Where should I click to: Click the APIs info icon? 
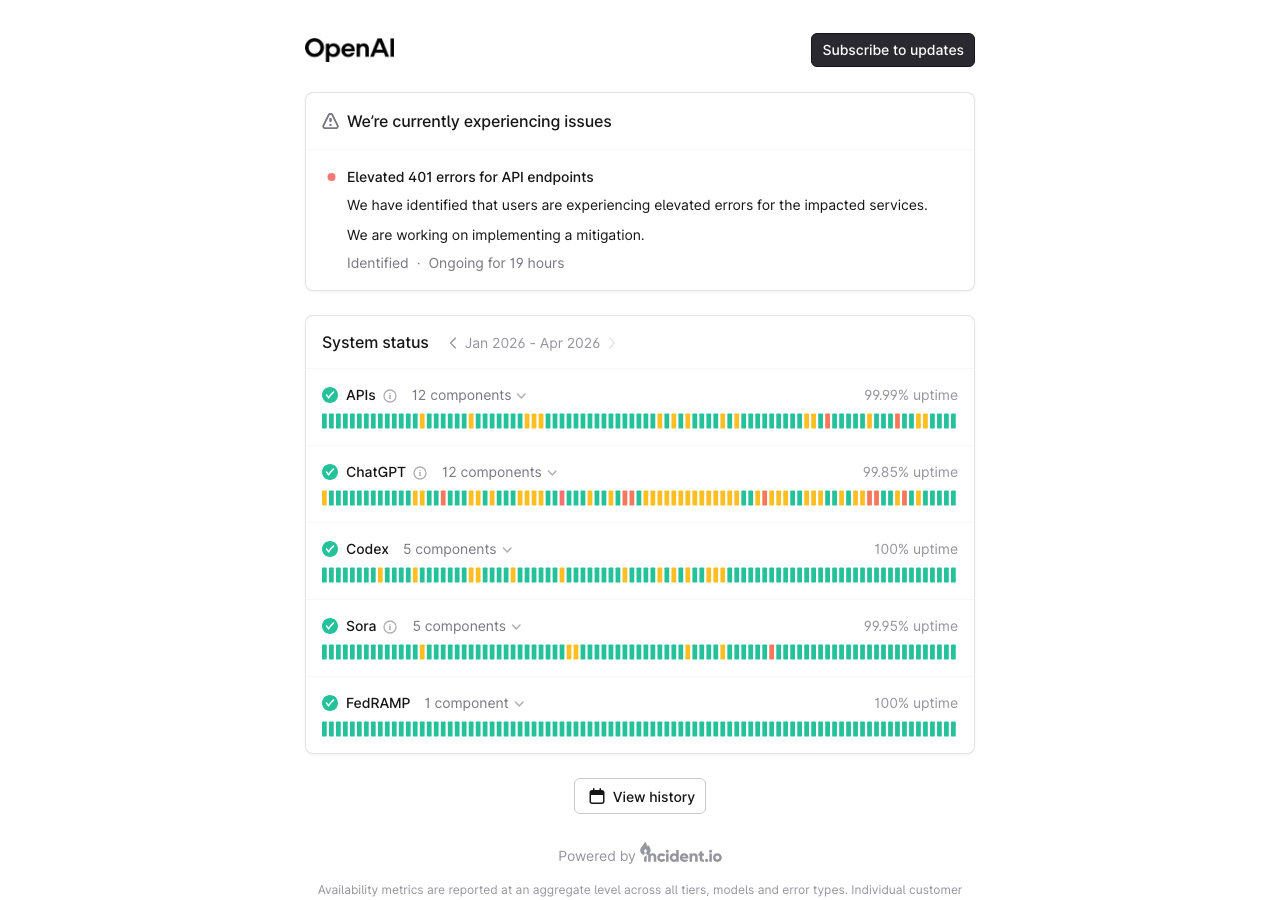coord(390,396)
